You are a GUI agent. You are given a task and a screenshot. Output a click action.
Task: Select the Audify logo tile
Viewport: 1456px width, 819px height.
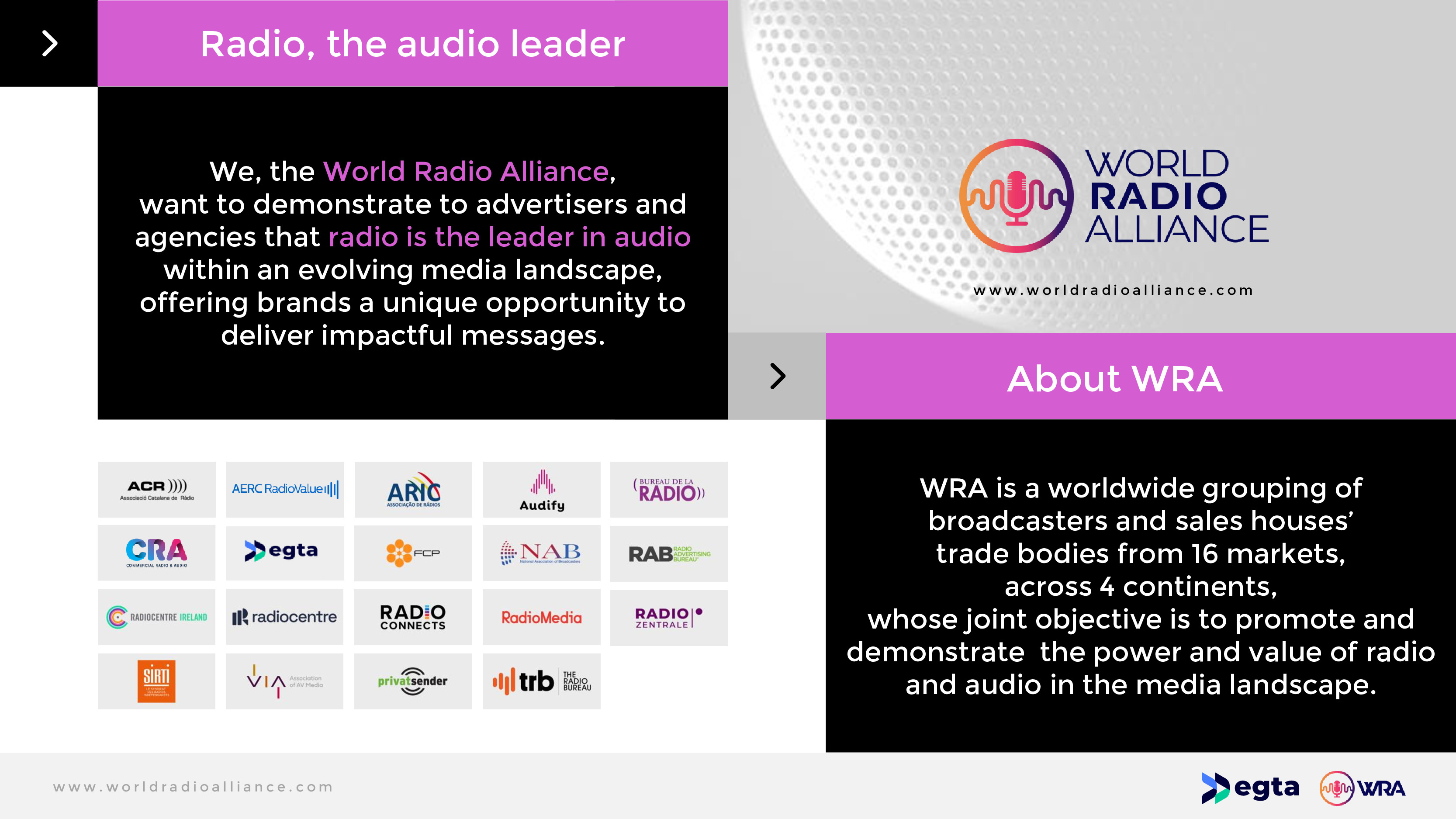(x=542, y=490)
